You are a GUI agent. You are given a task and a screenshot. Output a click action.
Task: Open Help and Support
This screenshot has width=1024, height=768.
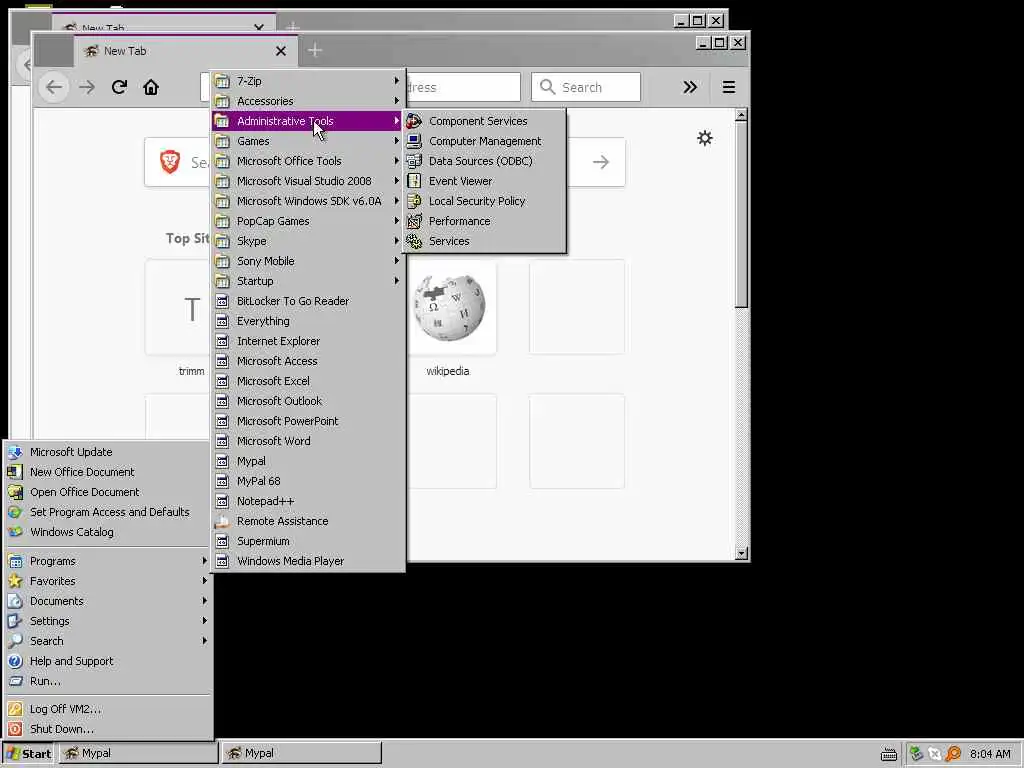[x=108, y=661]
